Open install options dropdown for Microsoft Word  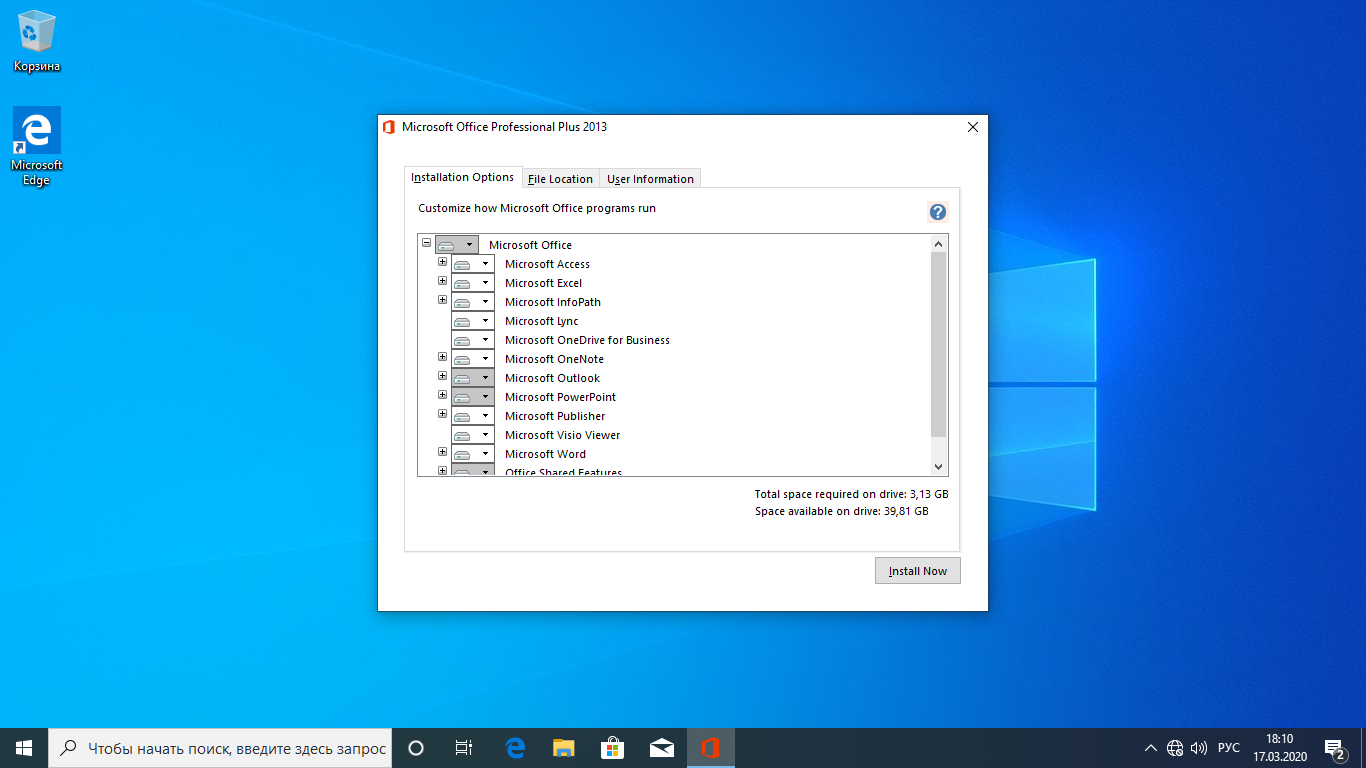click(x=473, y=454)
